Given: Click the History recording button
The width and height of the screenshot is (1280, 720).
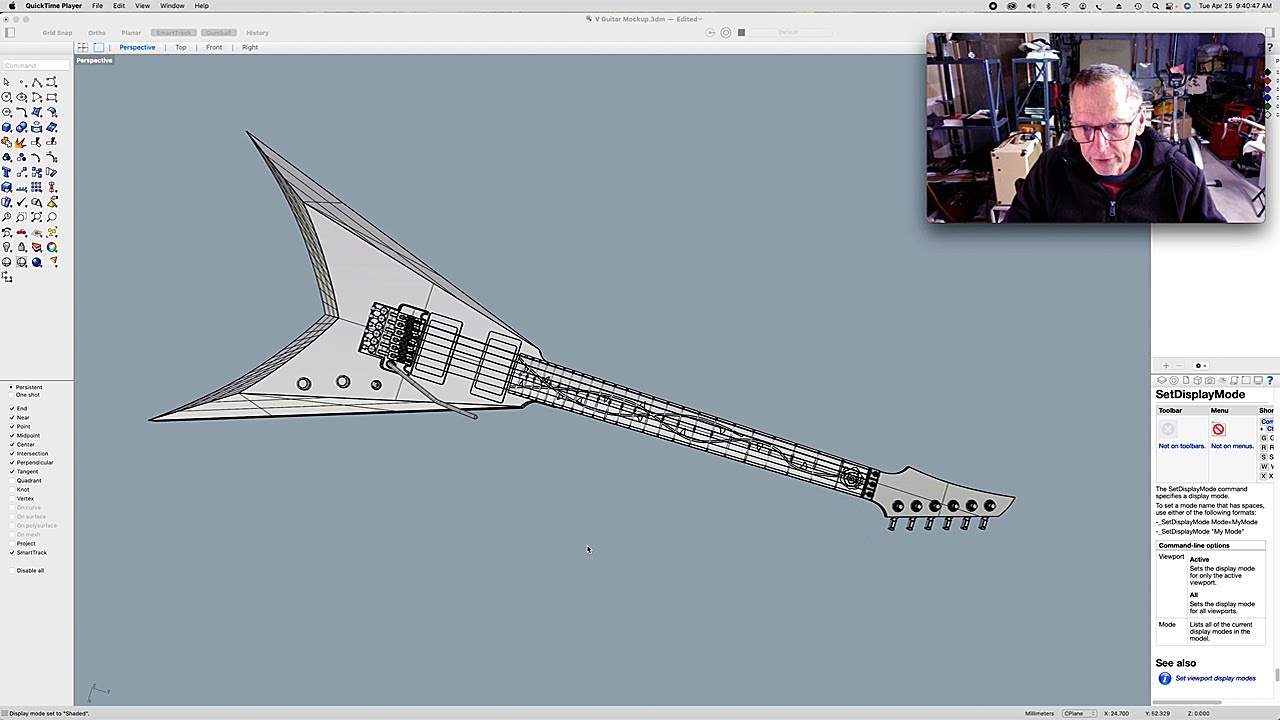Looking at the screenshot, I should click(257, 33).
